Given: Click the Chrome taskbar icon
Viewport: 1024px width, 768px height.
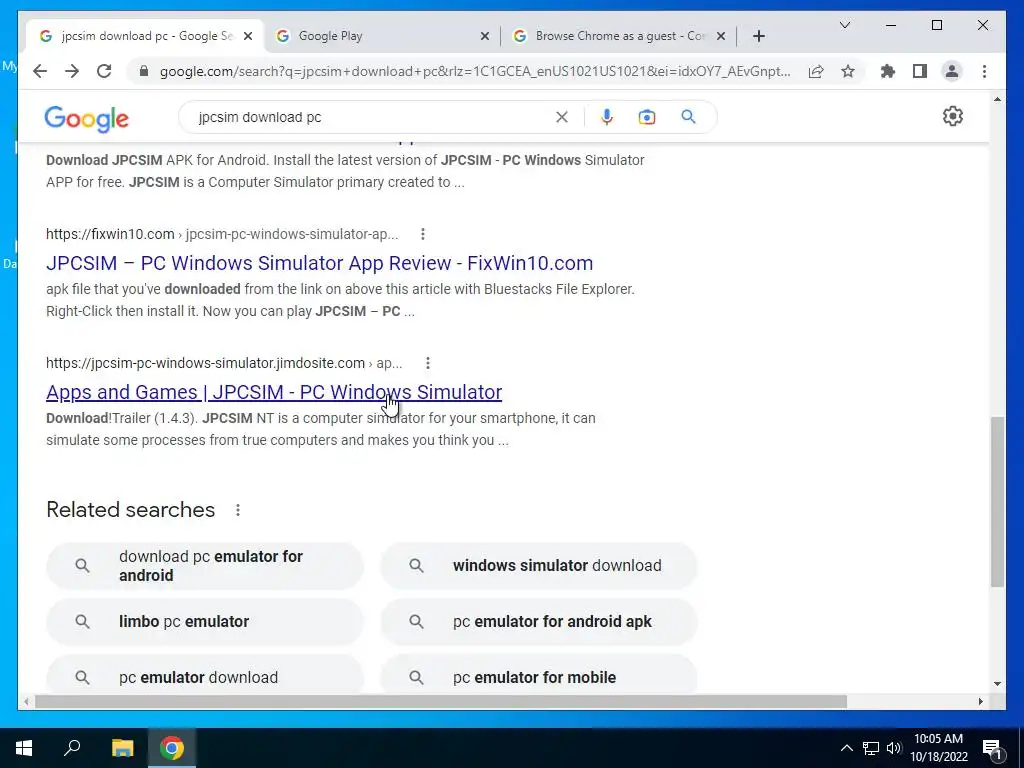Looking at the screenshot, I should point(172,748).
